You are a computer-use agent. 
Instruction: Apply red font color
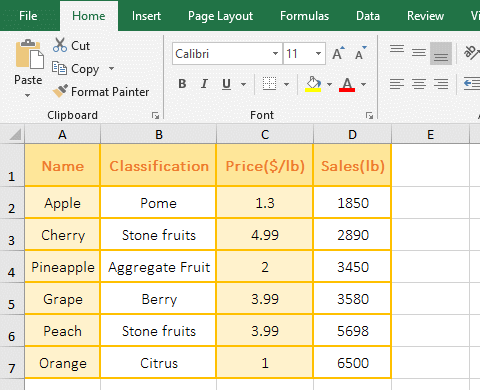(347, 84)
